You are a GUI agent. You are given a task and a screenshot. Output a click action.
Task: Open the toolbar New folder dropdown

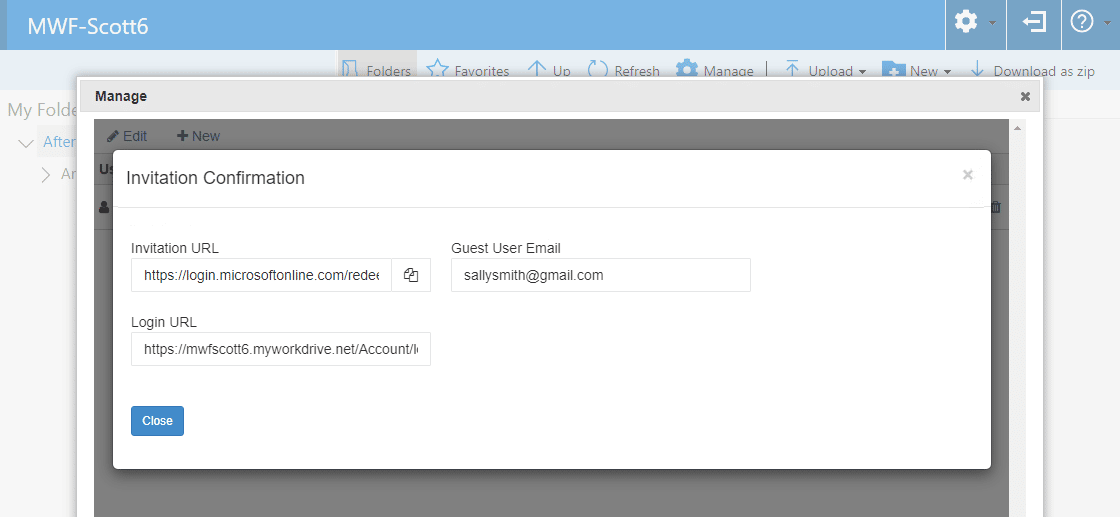[916, 71]
